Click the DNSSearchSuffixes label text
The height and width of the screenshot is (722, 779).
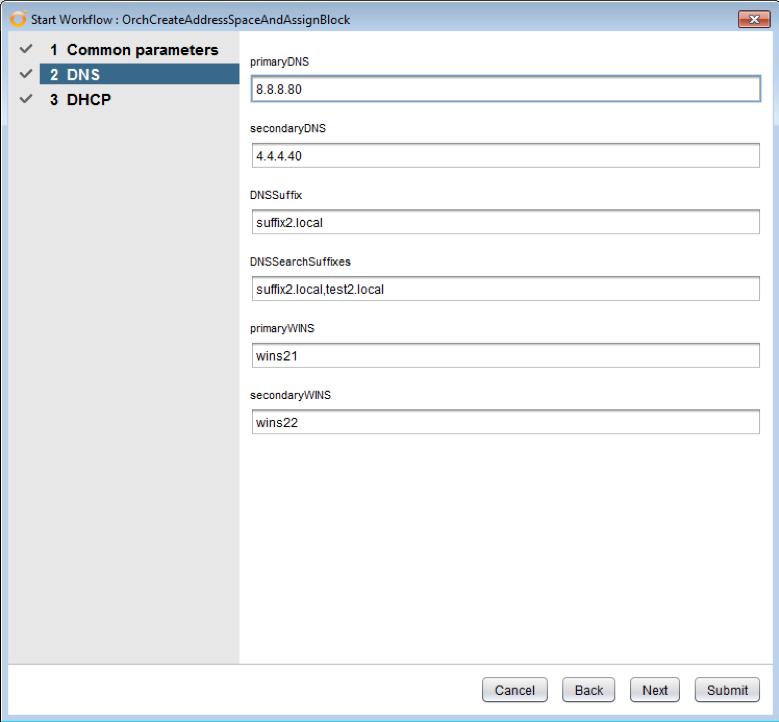click(x=300, y=262)
